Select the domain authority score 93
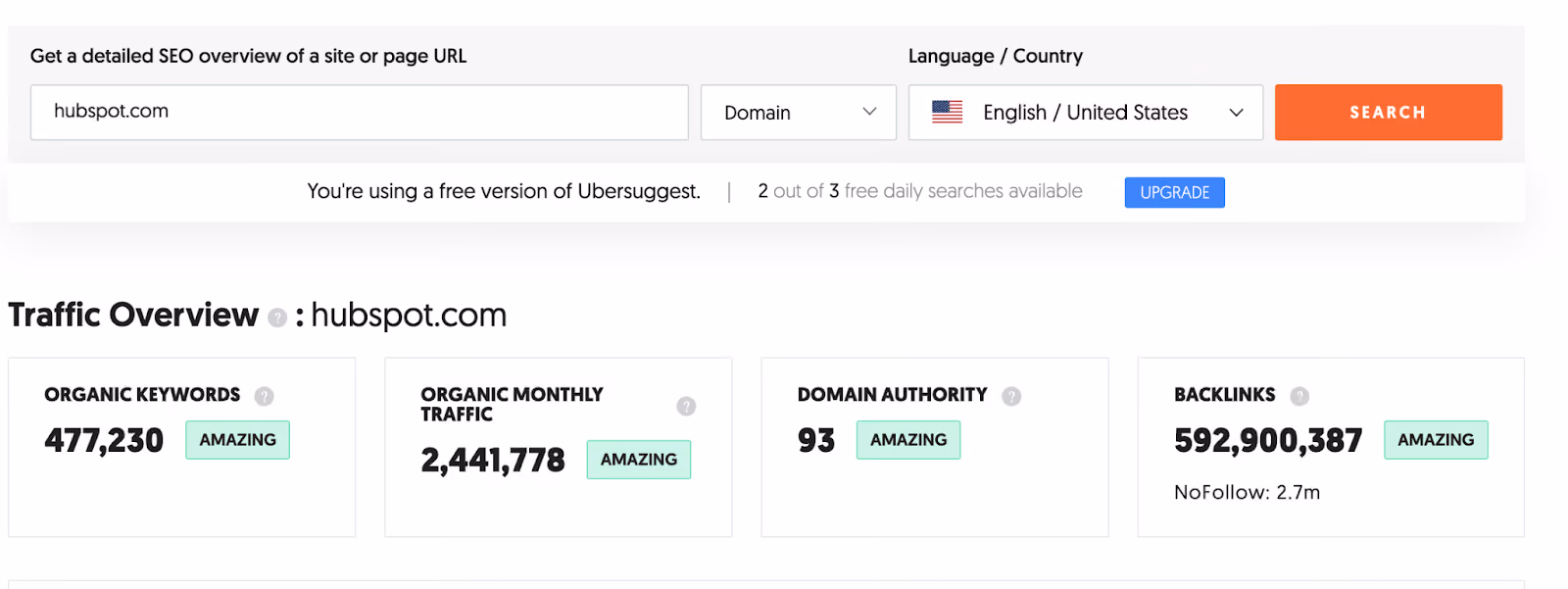 coord(816,441)
